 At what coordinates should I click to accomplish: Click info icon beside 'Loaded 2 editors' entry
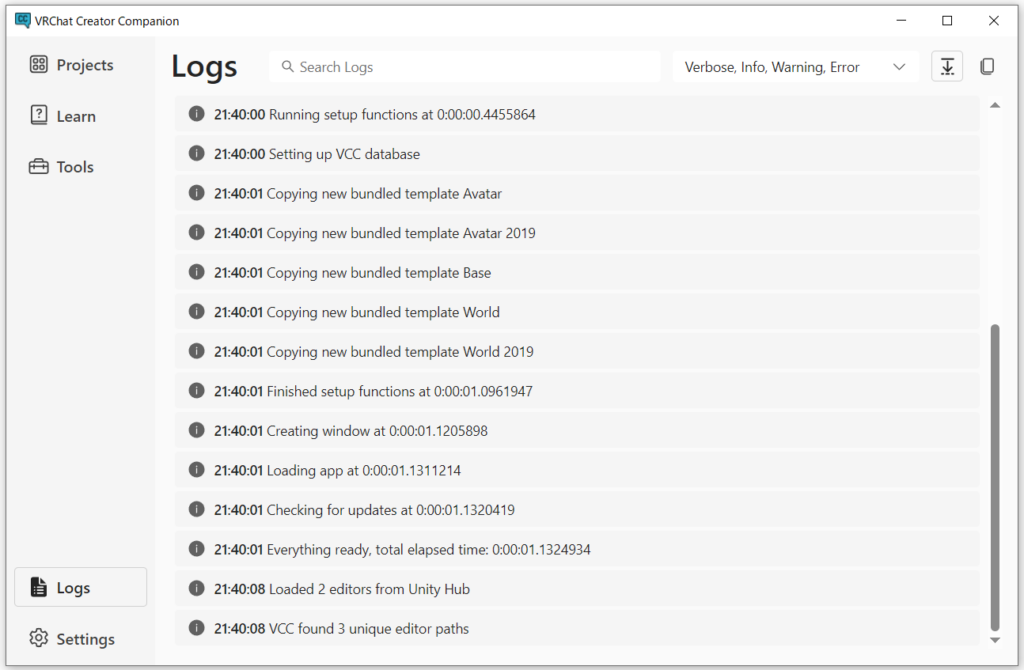(197, 588)
